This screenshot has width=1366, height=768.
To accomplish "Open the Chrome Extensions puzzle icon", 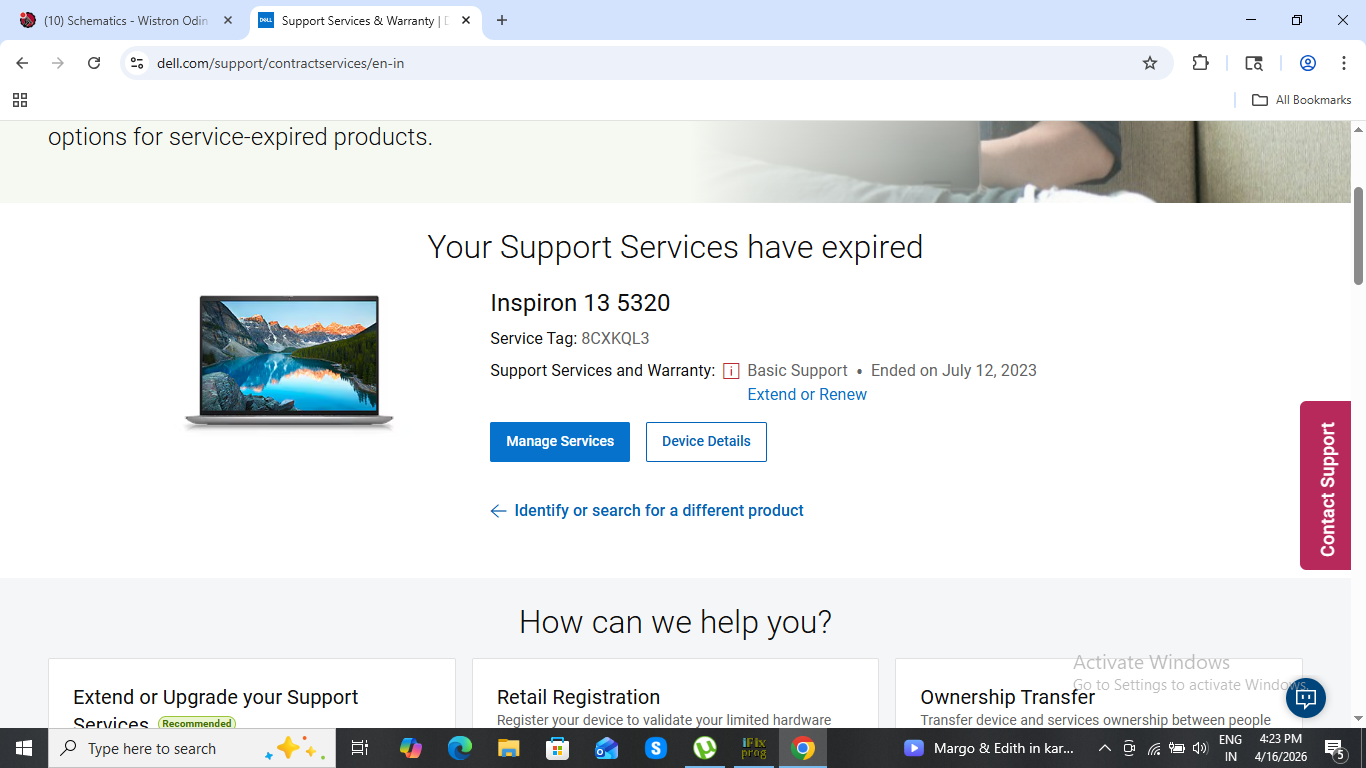I will (x=1199, y=62).
